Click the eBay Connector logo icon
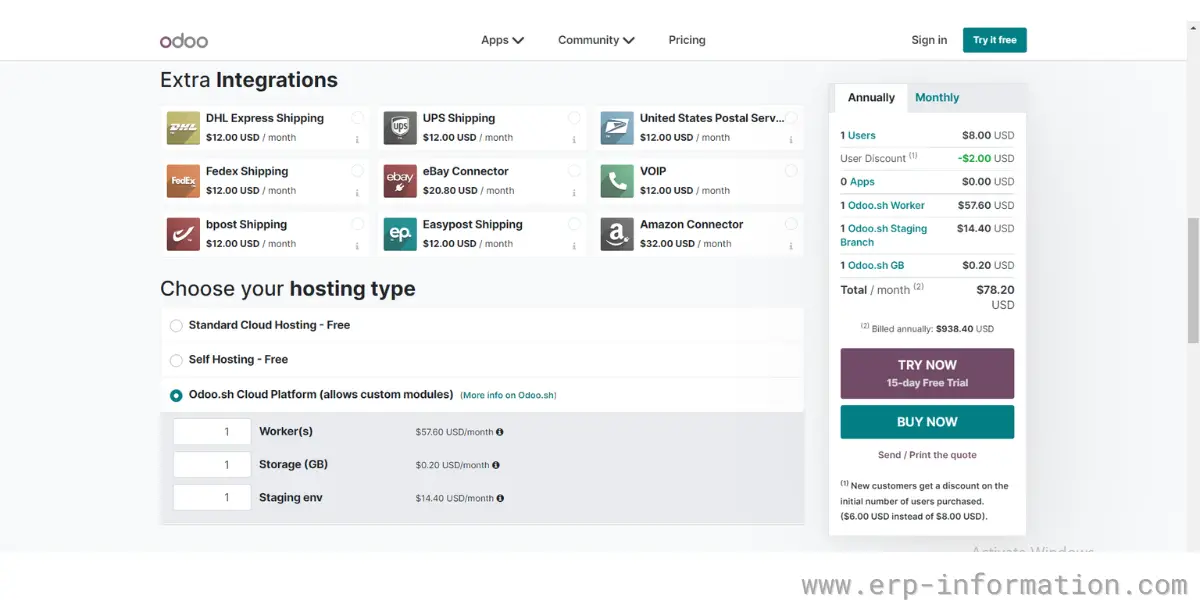 [399, 181]
